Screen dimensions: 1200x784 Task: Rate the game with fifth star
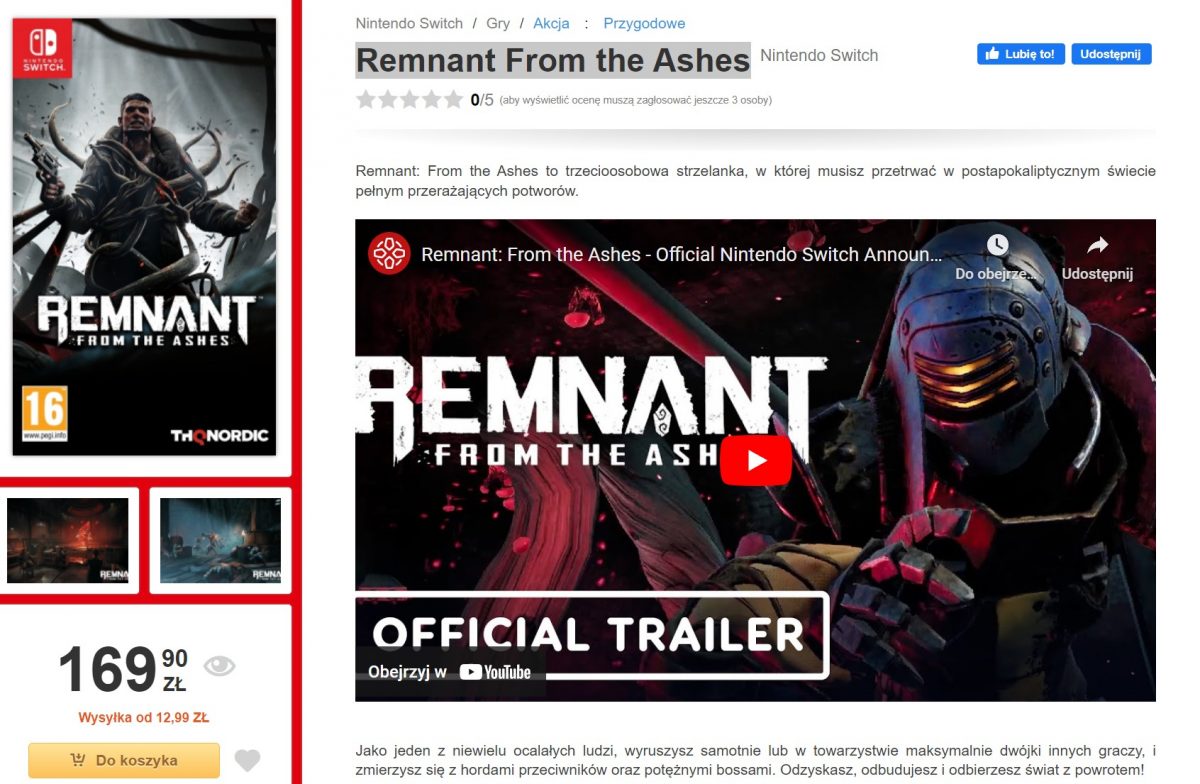click(x=453, y=99)
